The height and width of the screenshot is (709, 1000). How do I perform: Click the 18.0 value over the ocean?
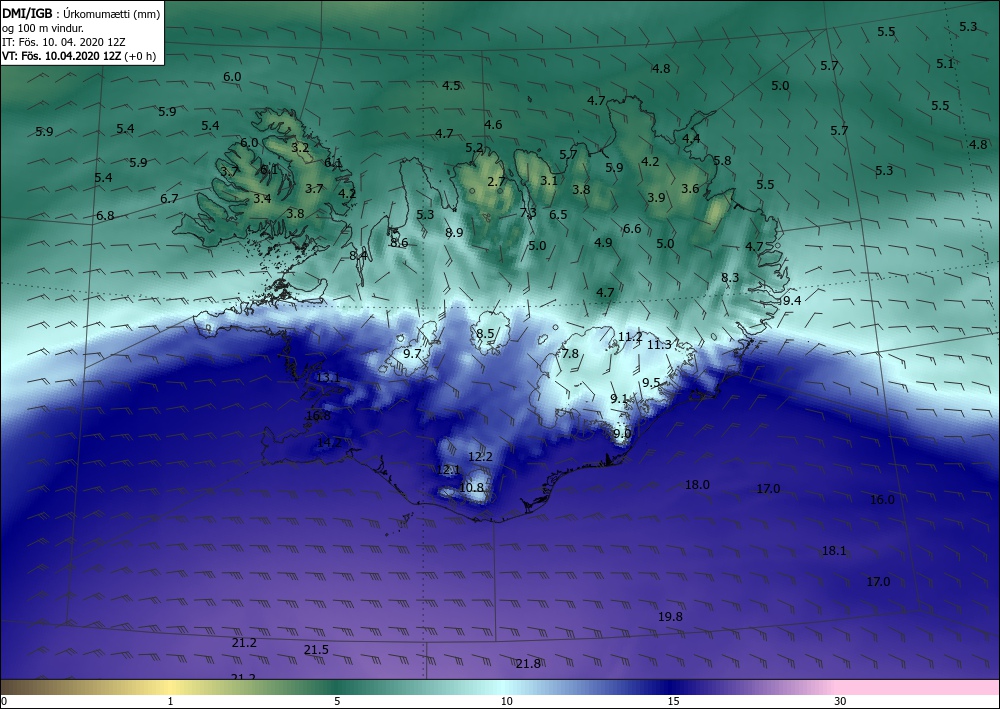tap(697, 485)
